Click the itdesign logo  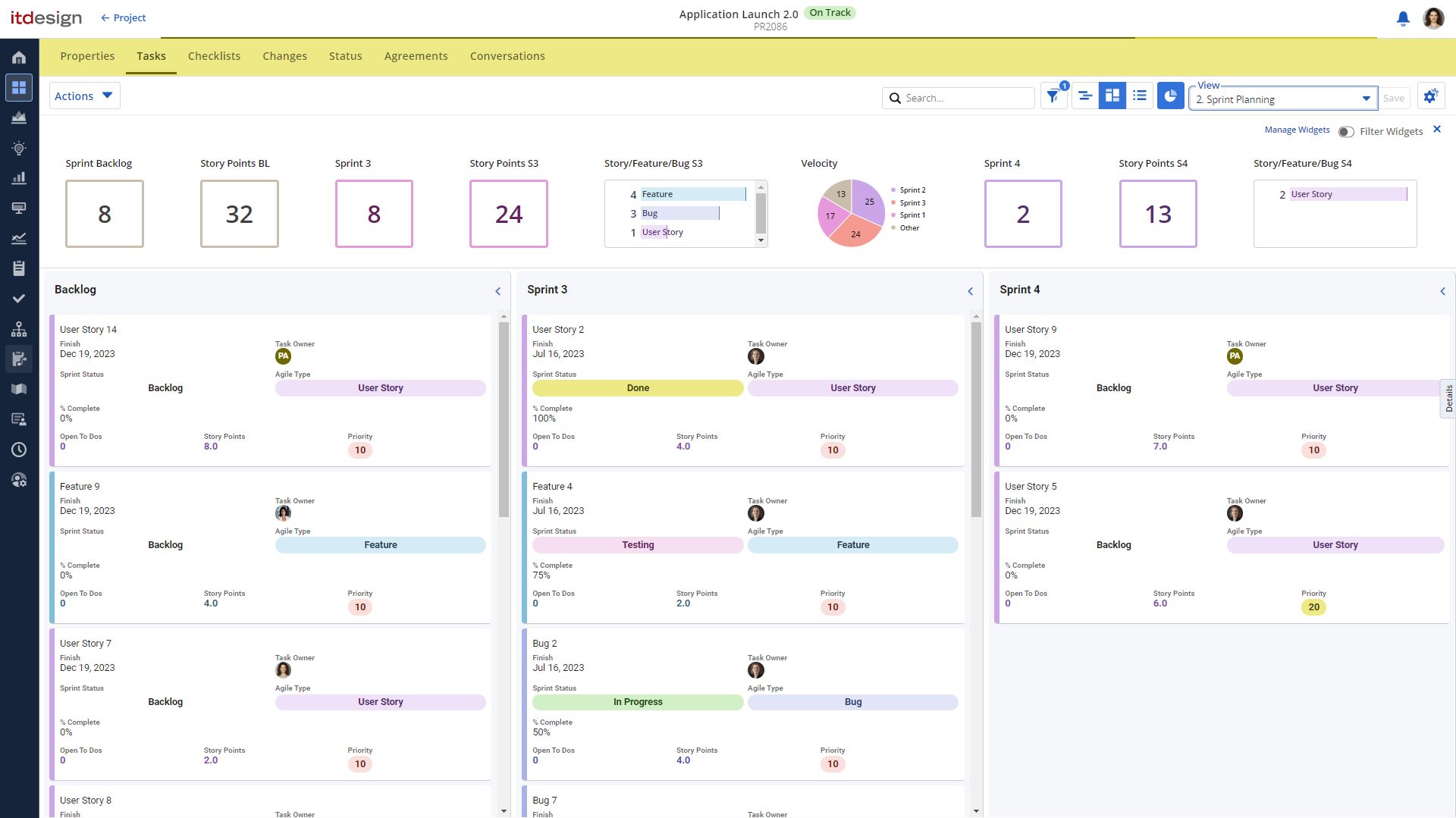pyautogui.click(x=45, y=18)
